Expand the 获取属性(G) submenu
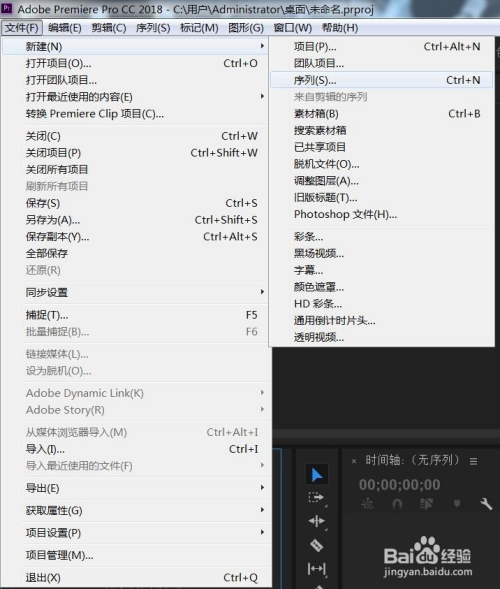500x589 pixels. click(135, 510)
